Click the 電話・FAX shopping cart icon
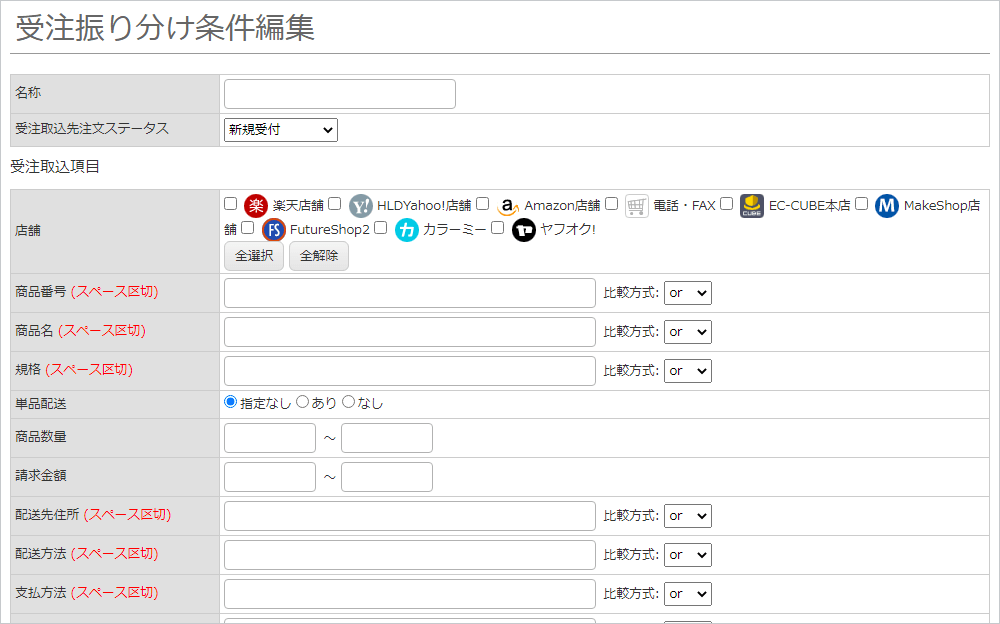1000x624 pixels. click(637, 206)
